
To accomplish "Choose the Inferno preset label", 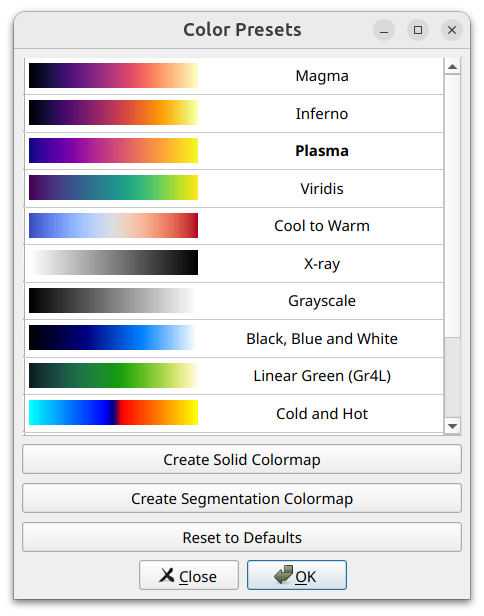I will pyautogui.click(x=322, y=114).
